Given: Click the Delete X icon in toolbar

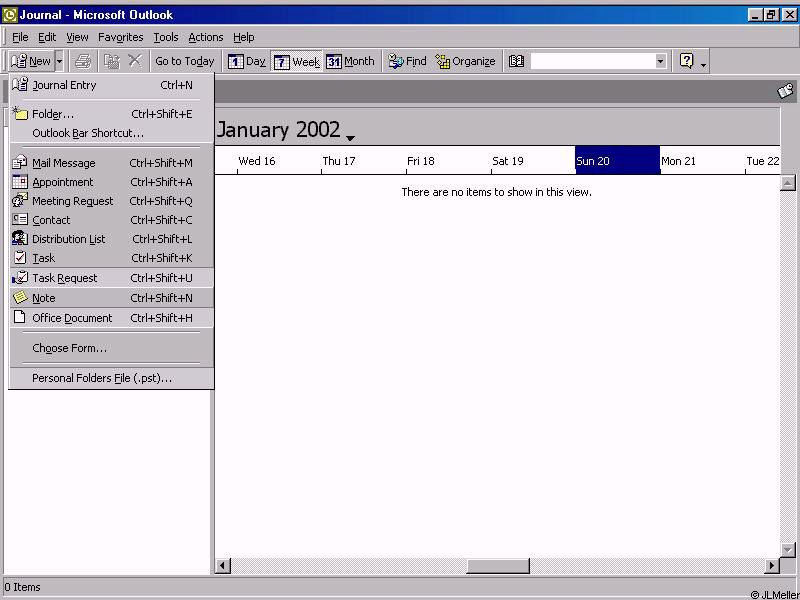Looking at the screenshot, I should pos(135,61).
